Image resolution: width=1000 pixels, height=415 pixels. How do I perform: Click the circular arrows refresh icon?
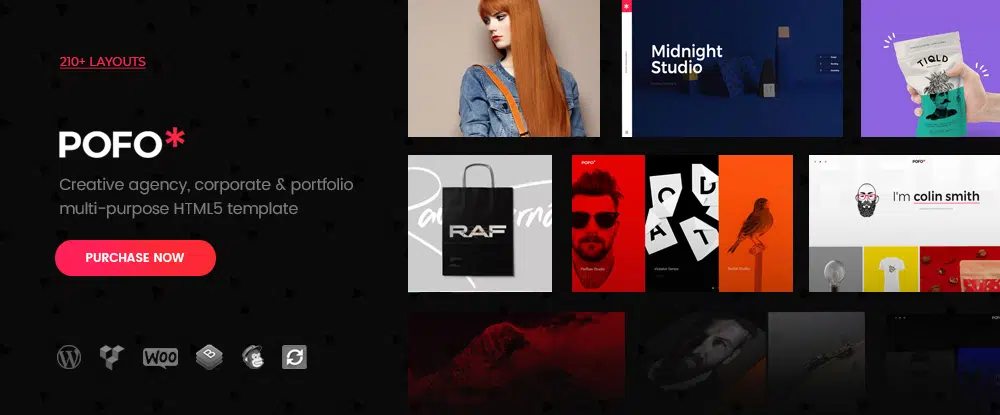pyautogui.click(x=296, y=358)
